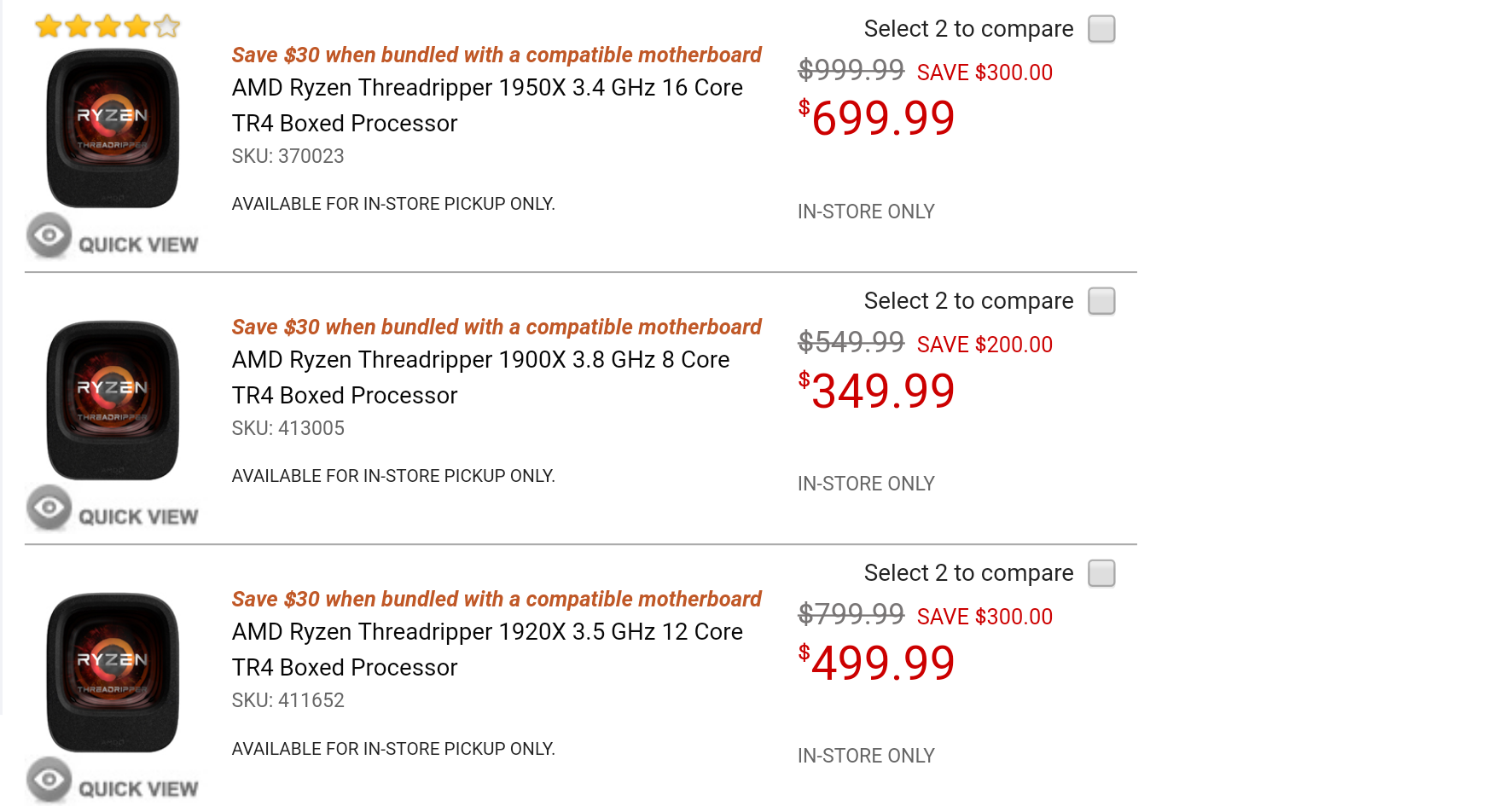
Task: Click the star rating above the 1950X
Action: [107, 26]
